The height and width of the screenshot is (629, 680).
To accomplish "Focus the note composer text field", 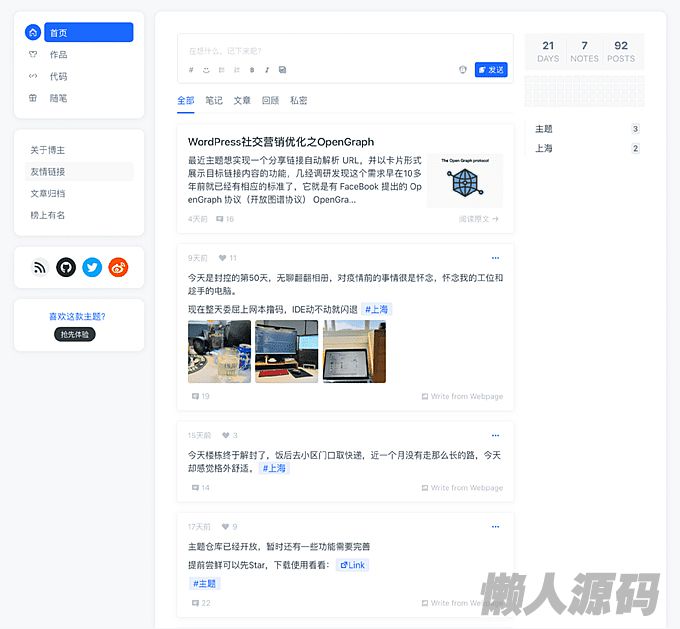I will coord(345,51).
